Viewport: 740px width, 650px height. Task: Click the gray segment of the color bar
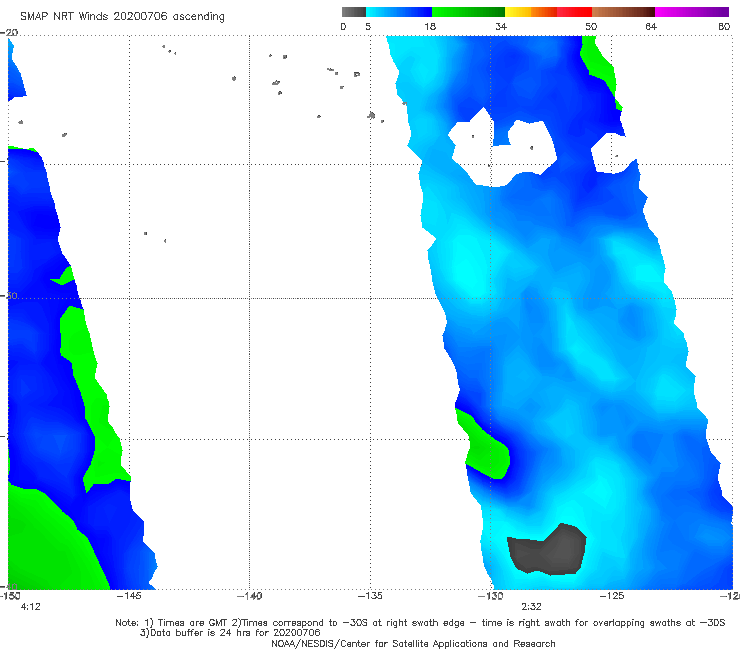pyautogui.click(x=354, y=12)
